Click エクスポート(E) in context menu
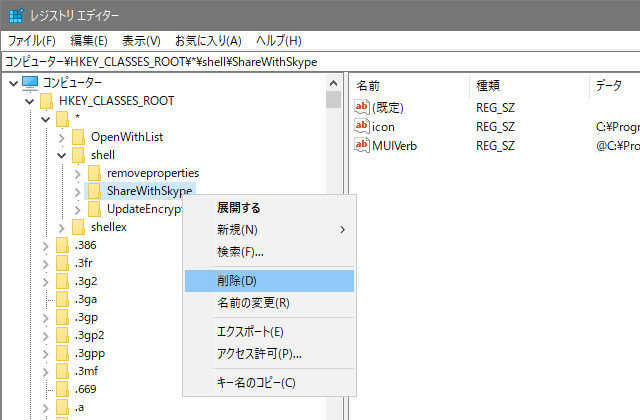The width and height of the screenshot is (640, 420). 250,332
